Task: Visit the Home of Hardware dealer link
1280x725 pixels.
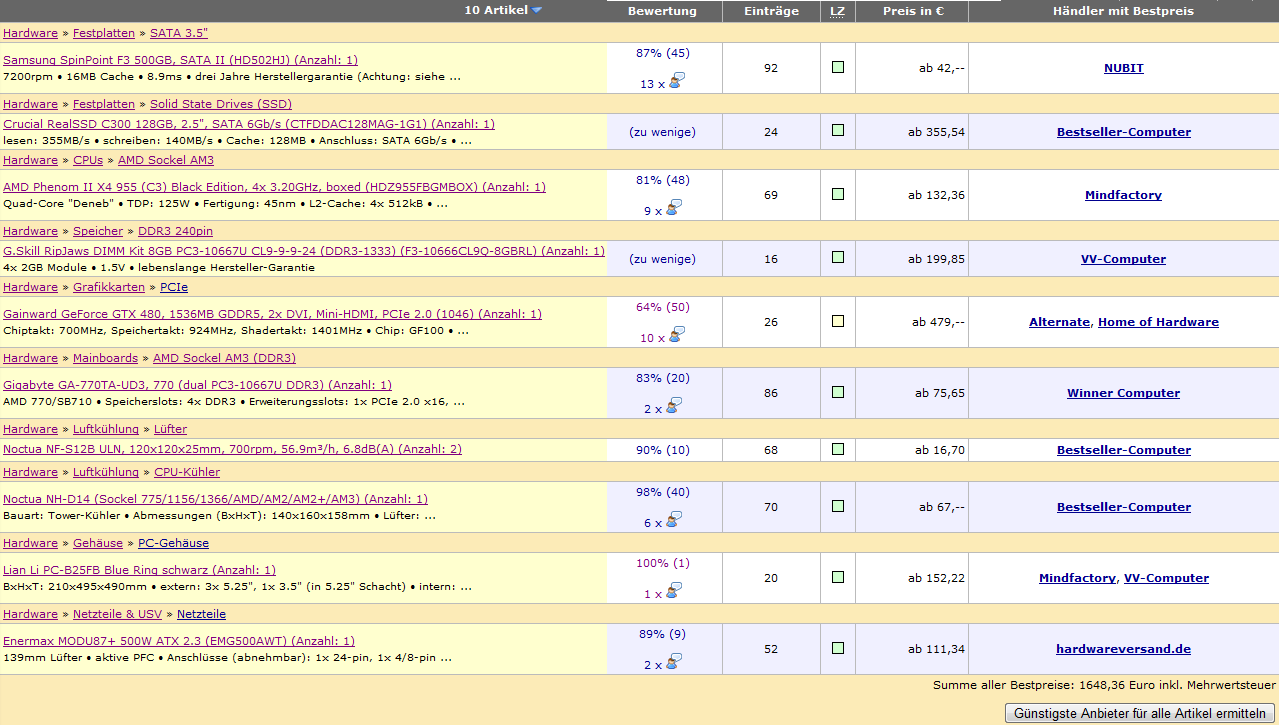Action: pyautogui.click(x=1158, y=322)
